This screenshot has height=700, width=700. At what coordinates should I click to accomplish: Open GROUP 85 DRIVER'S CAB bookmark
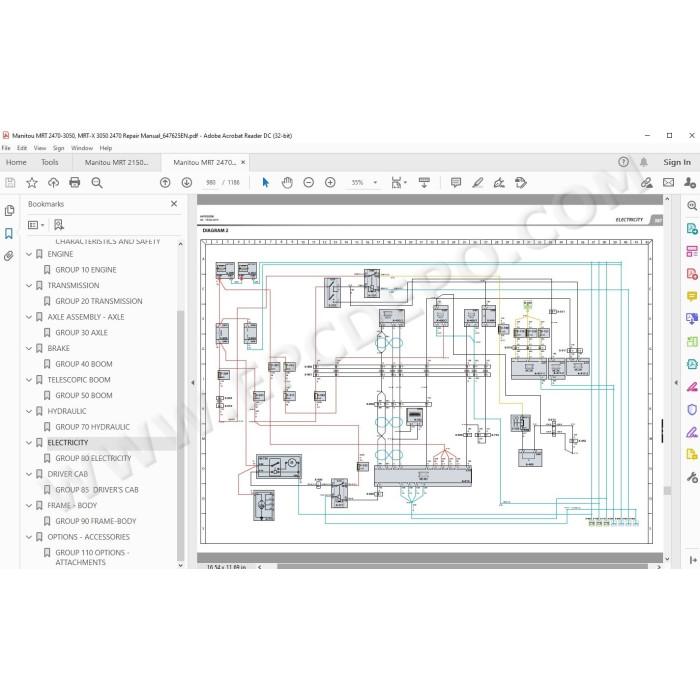97,490
